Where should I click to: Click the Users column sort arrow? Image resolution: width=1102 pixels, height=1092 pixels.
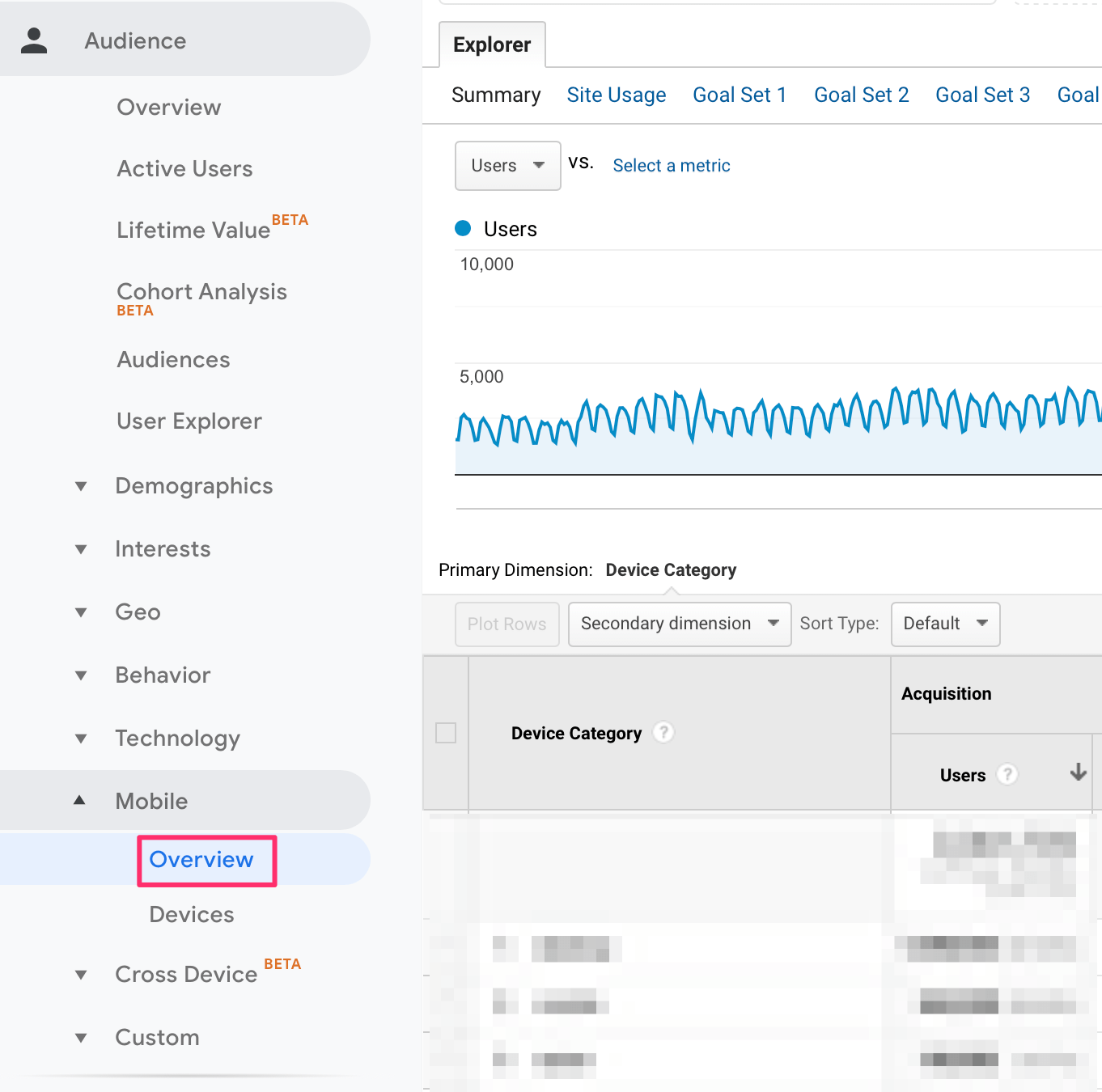tap(1078, 772)
